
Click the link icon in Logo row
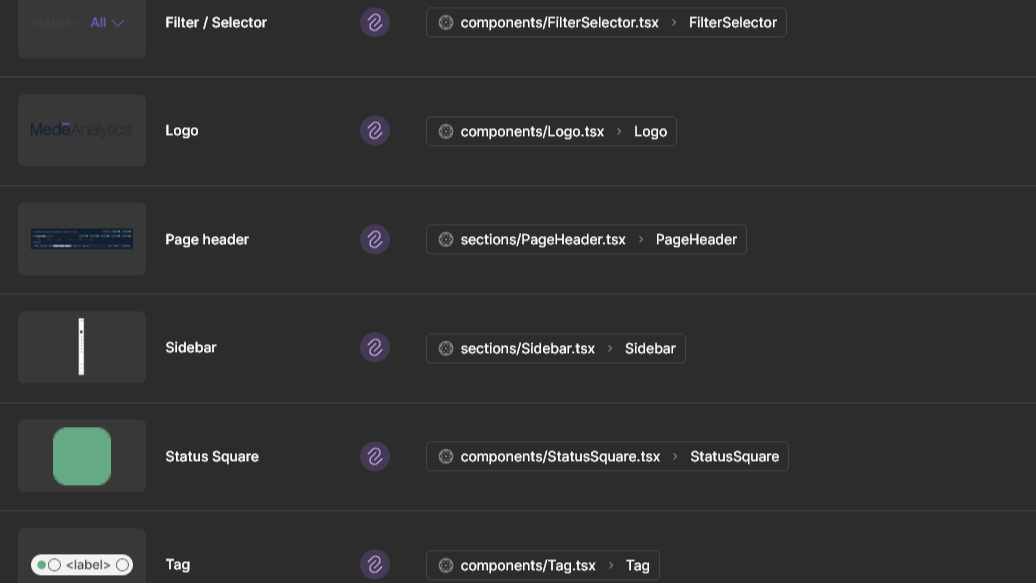pyautogui.click(x=375, y=130)
